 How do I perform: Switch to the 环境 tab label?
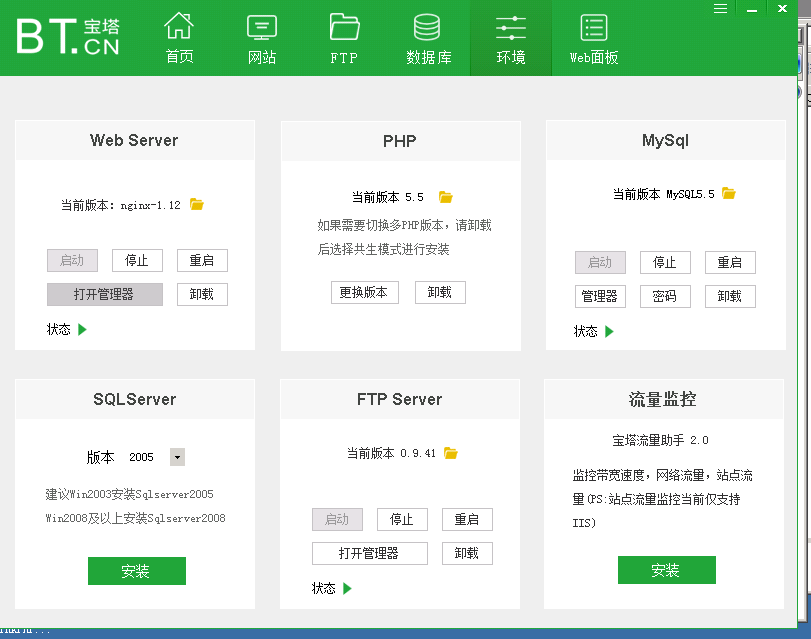[511, 57]
